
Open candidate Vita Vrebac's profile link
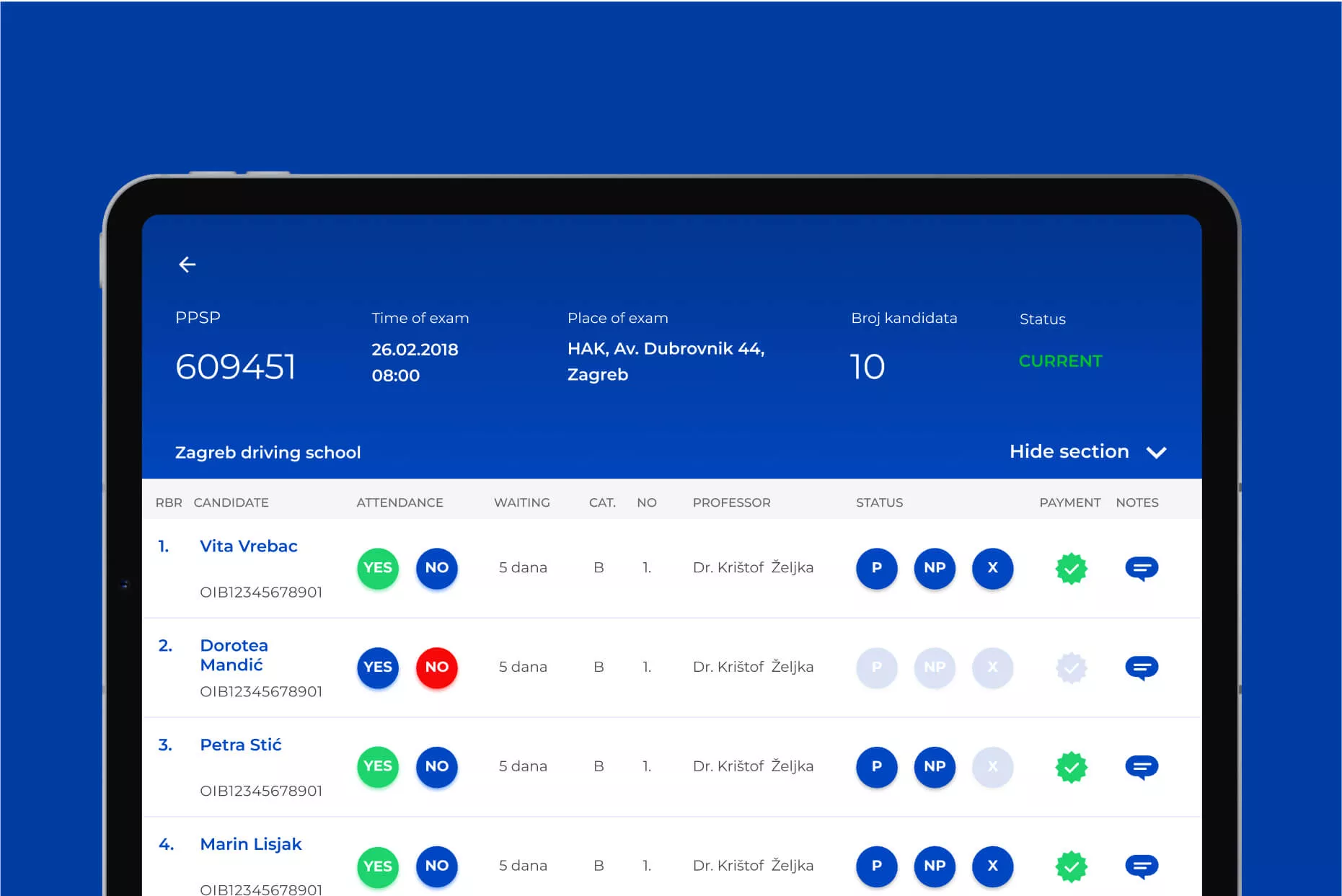pos(248,546)
